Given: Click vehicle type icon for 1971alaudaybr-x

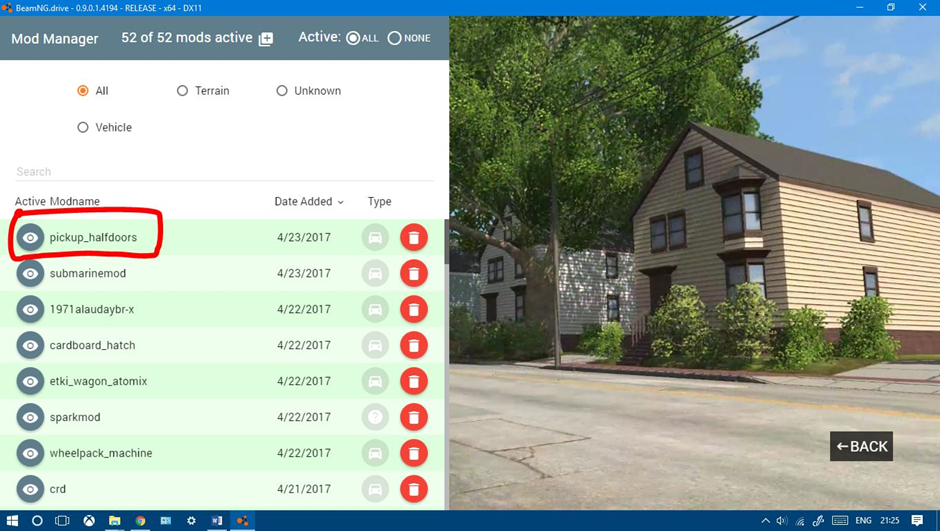Looking at the screenshot, I should pyautogui.click(x=375, y=309).
